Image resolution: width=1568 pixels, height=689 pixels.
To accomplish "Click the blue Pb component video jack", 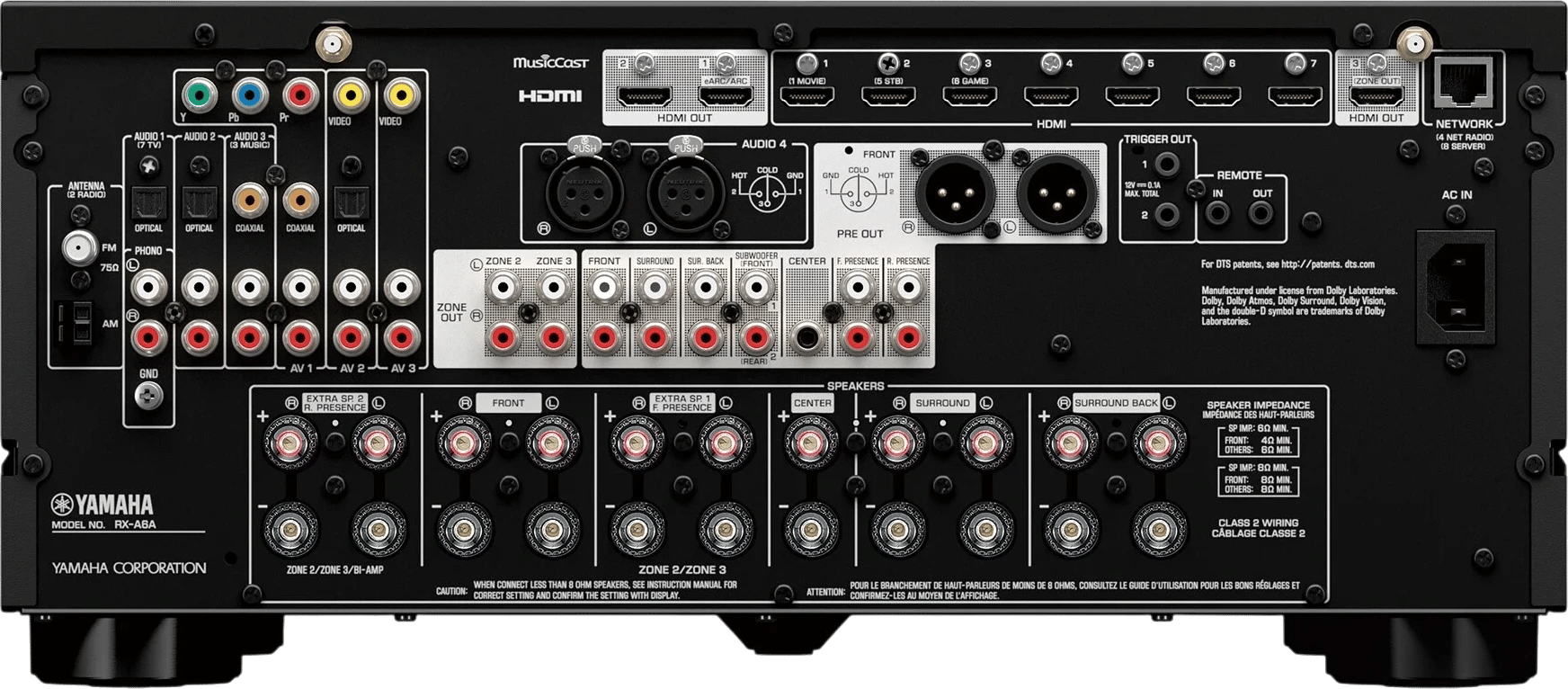I will click(x=249, y=94).
